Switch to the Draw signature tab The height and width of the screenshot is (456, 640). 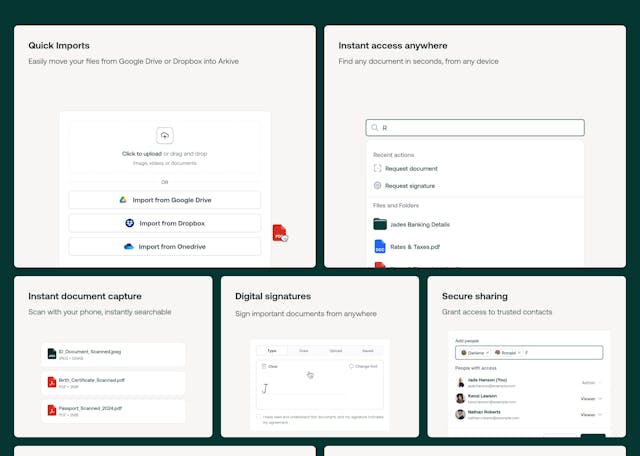(x=304, y=351)
